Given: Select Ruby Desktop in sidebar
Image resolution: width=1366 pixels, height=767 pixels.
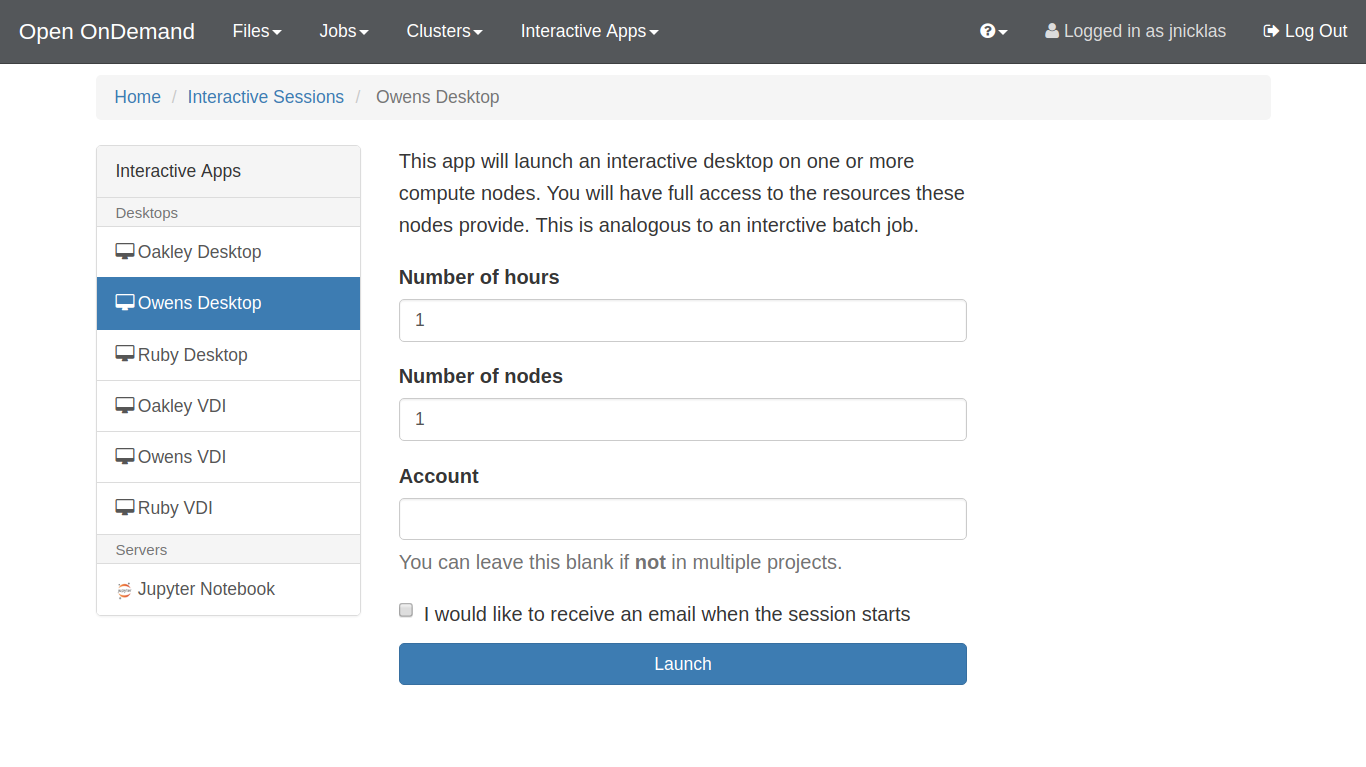Looking at the screenshot, I should point(228,355).
